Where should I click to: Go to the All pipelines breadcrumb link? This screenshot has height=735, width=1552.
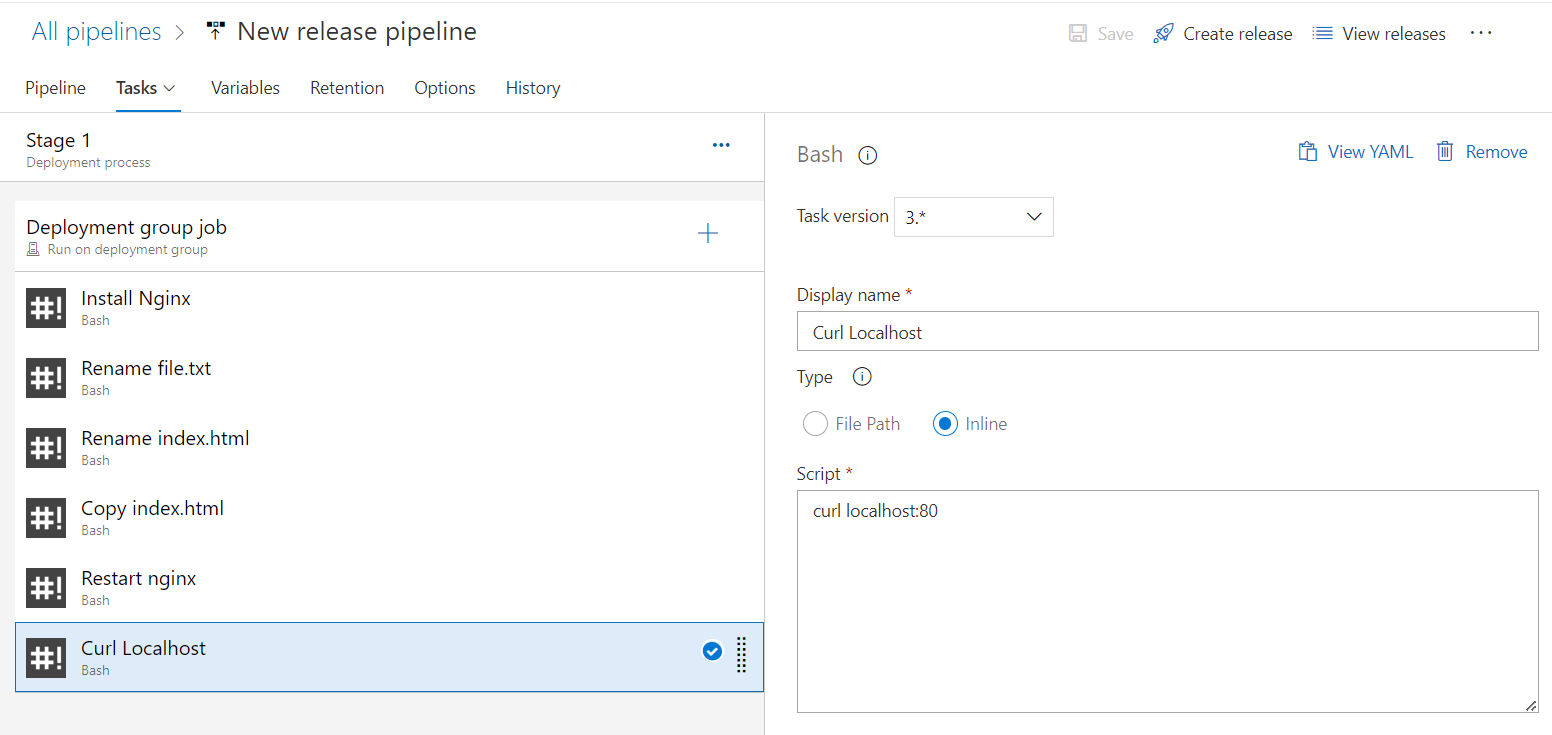point(96,32)
